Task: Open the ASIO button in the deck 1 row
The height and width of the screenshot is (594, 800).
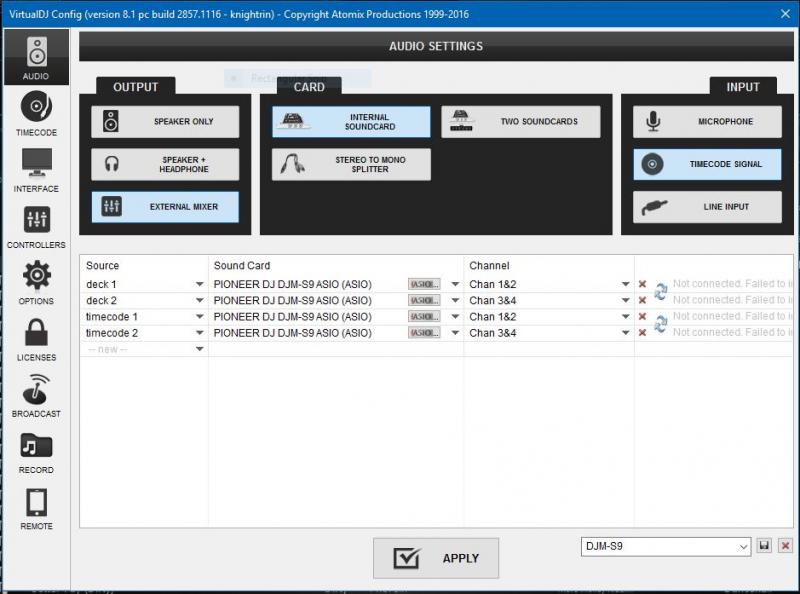Action: click(x=424, y=284)
